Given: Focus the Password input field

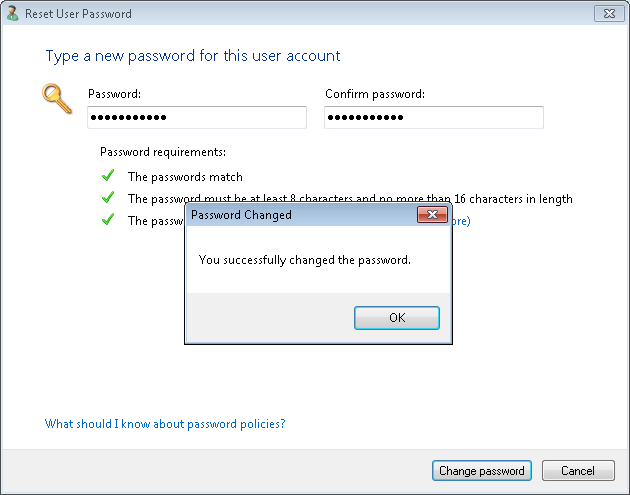Looking at the screenshot, I should tap(196, 118).
